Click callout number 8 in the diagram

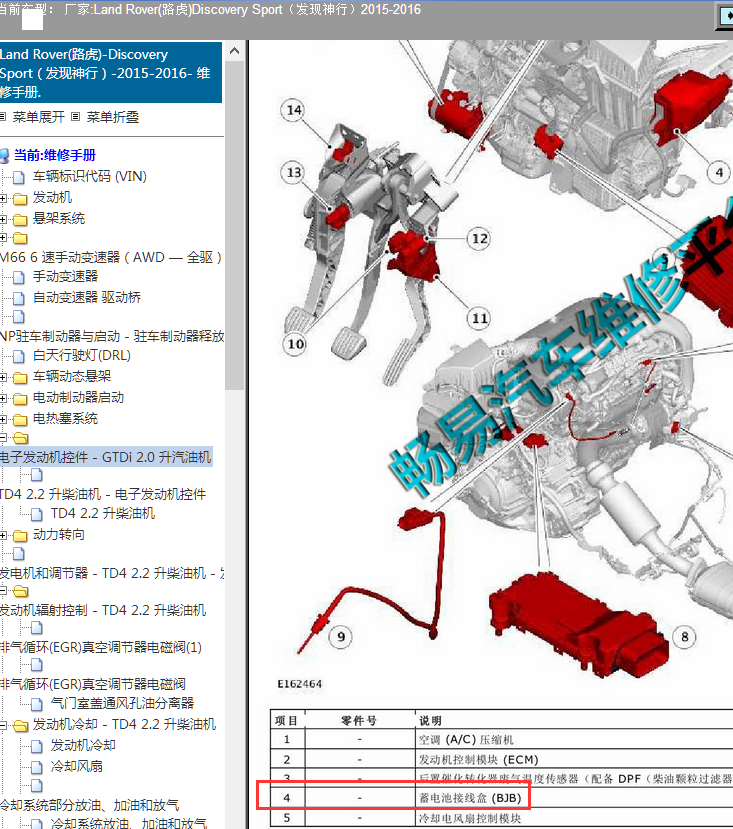(684, 637)
